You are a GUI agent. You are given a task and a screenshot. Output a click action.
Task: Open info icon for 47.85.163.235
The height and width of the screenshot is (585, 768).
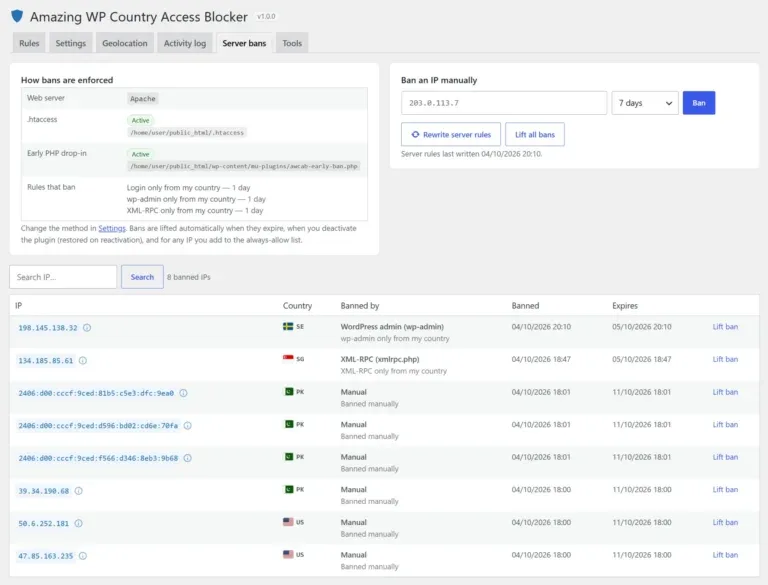pos(83,556)
